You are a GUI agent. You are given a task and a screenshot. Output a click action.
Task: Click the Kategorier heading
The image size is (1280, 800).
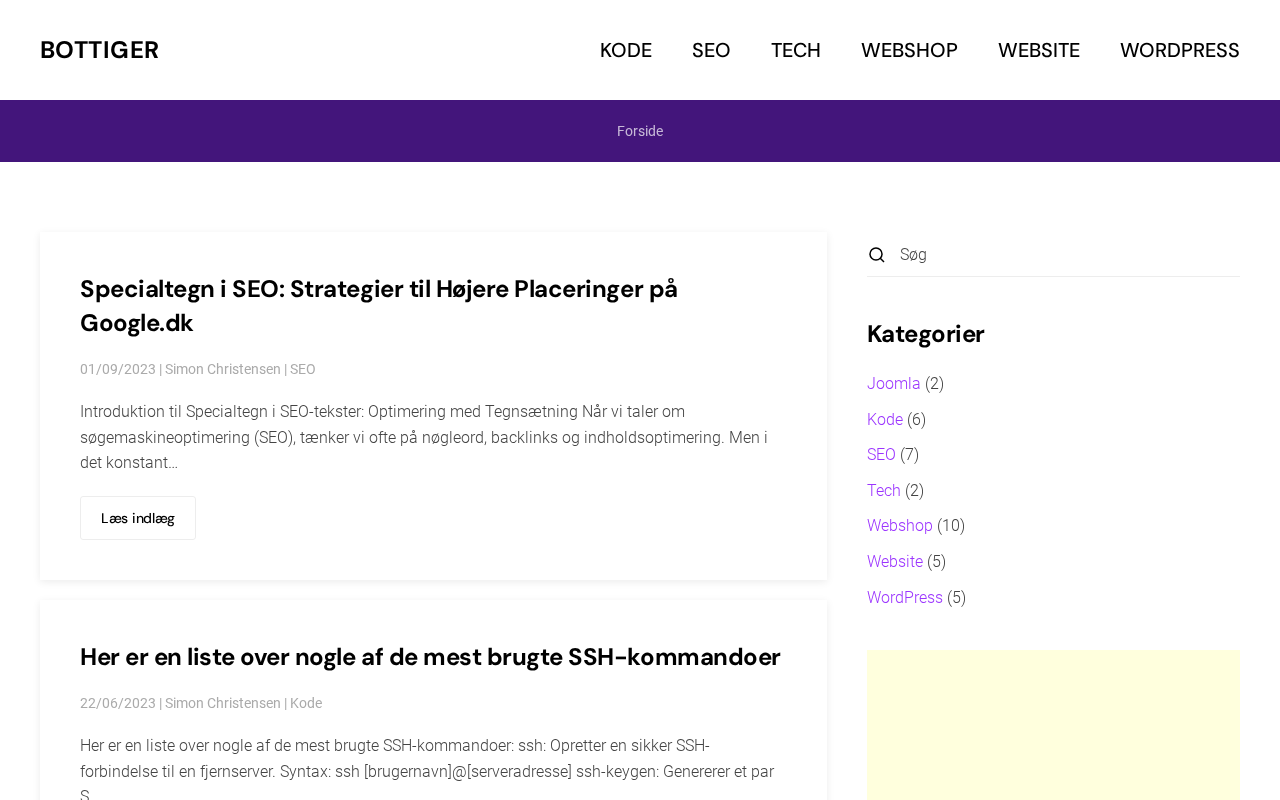926,334
